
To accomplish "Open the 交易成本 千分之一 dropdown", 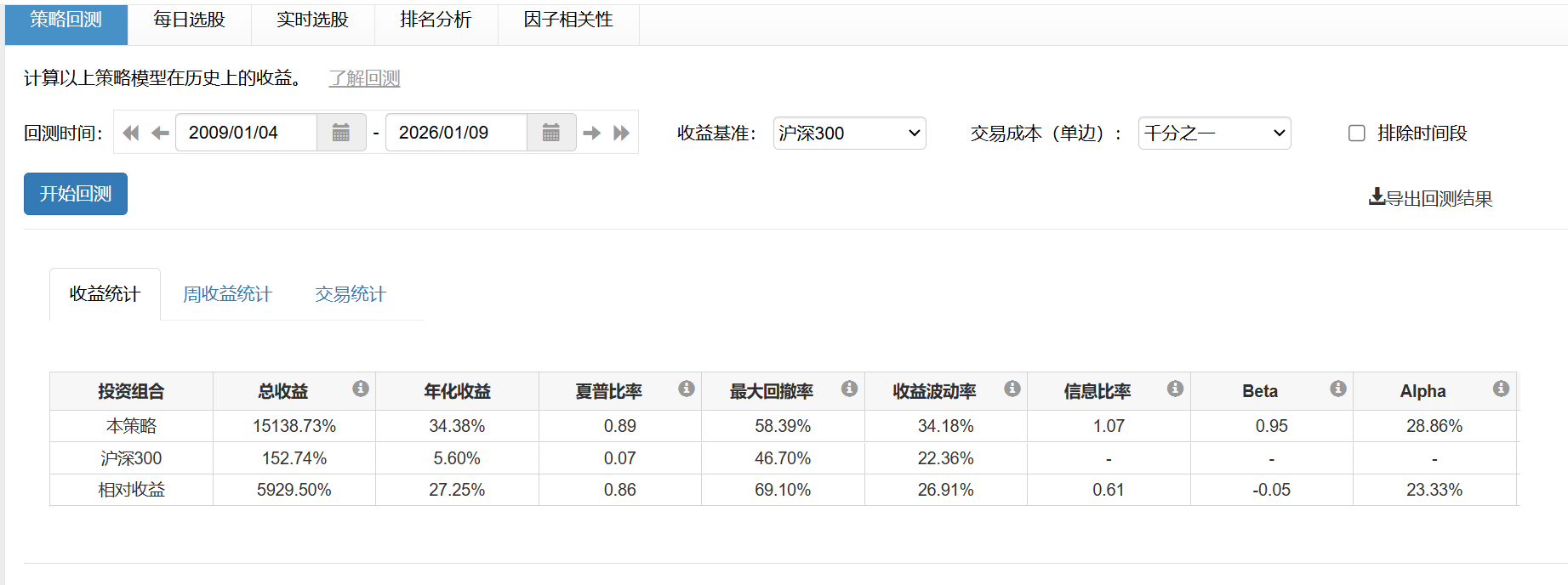I will click(x=1214, y=133).
